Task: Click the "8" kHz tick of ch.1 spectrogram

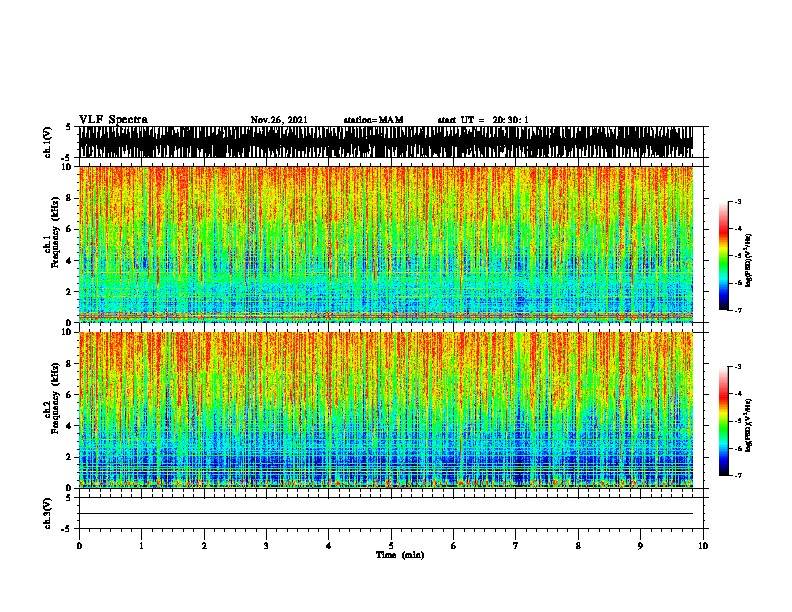Action: (x=70, y=198)
